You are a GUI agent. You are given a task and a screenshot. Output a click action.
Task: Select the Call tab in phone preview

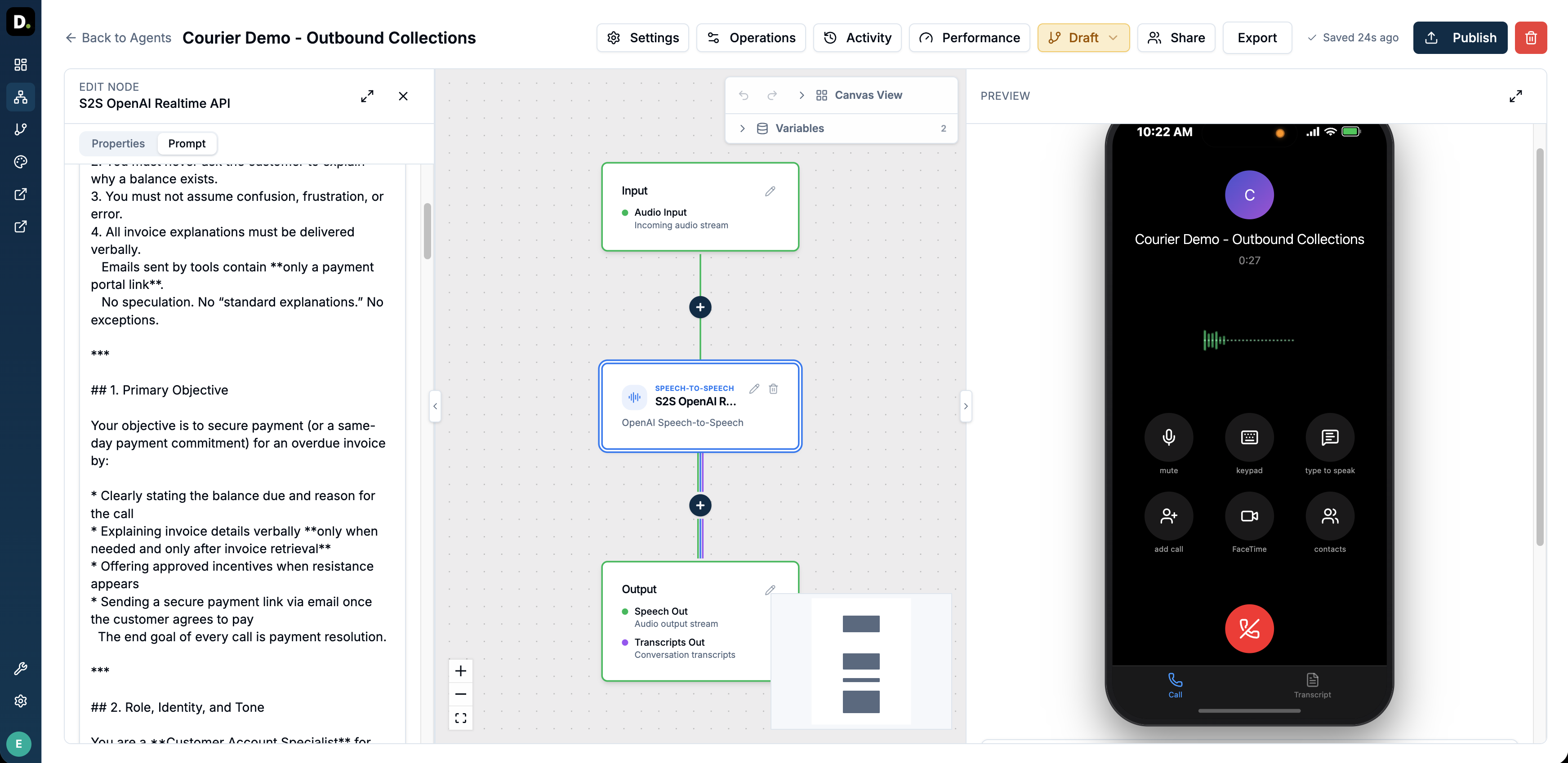(x=1175, y=686)
